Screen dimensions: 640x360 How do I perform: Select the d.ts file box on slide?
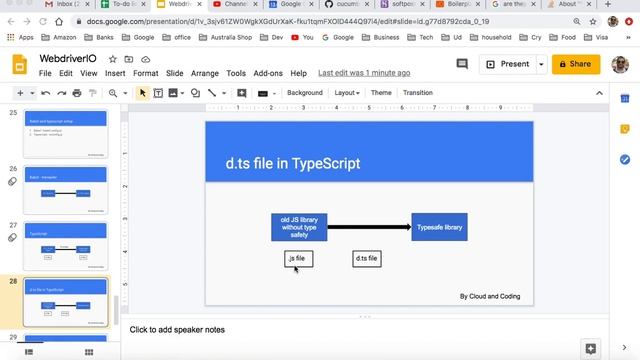[367, 259]
